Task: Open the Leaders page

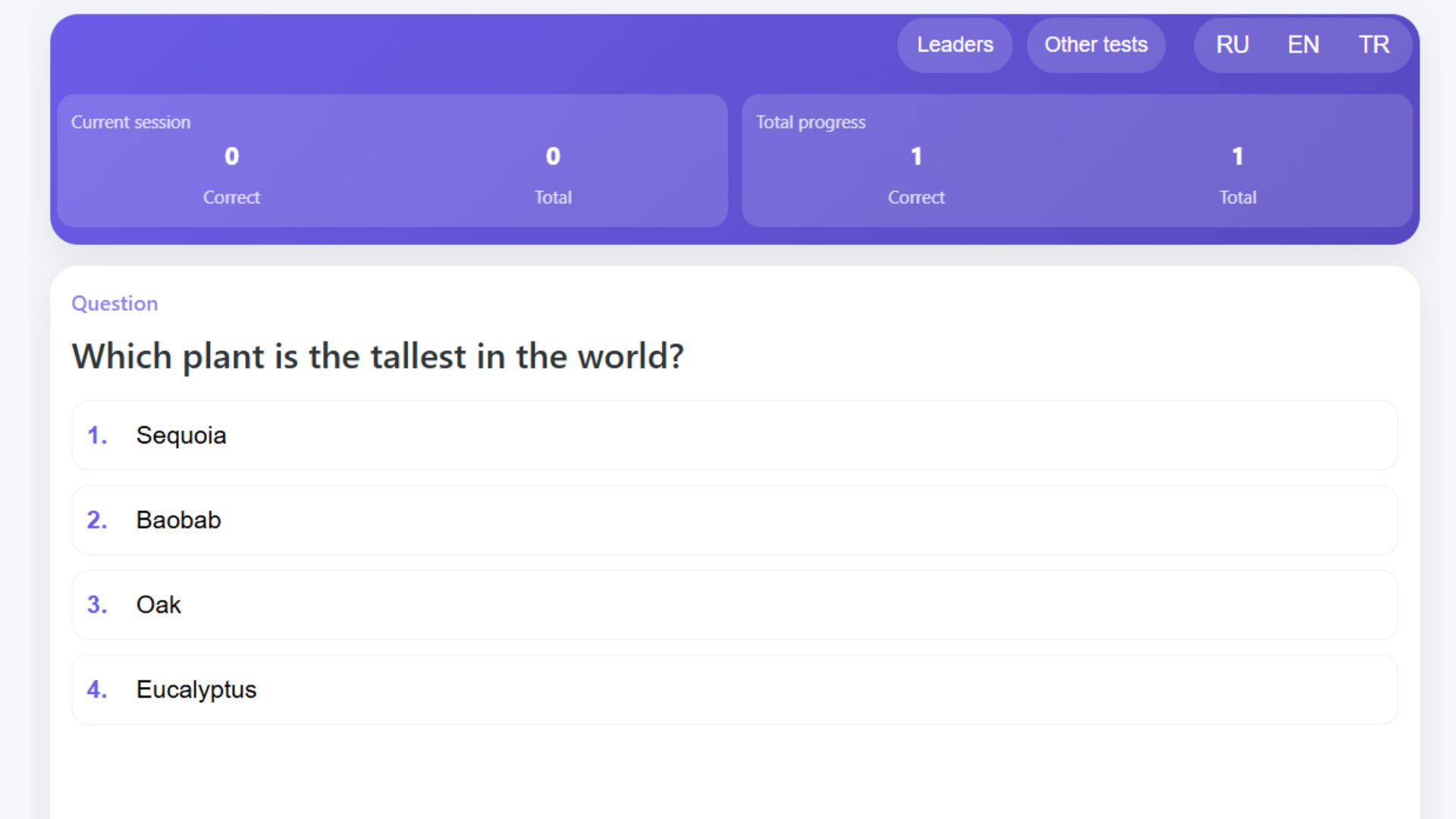Action: [955, 45]
